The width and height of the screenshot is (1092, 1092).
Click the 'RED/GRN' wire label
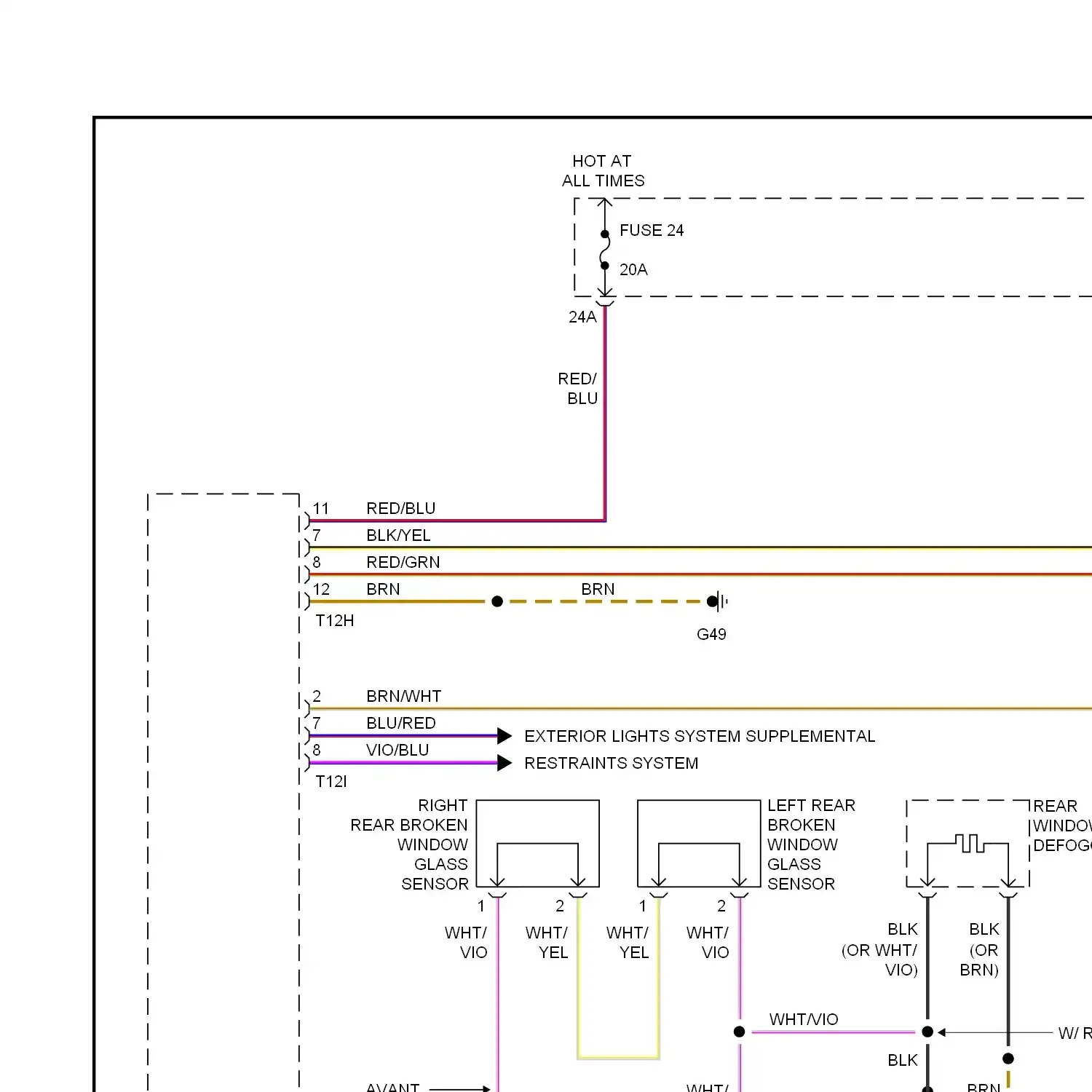coord(403,563)
